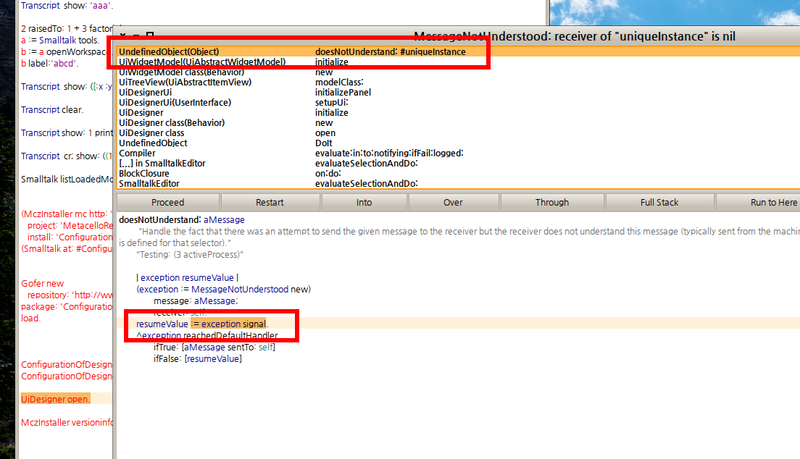This screenshot has height=459, width=800.
Task: Click the highlighted 'exception signal' code
Action: pos(236,325)
